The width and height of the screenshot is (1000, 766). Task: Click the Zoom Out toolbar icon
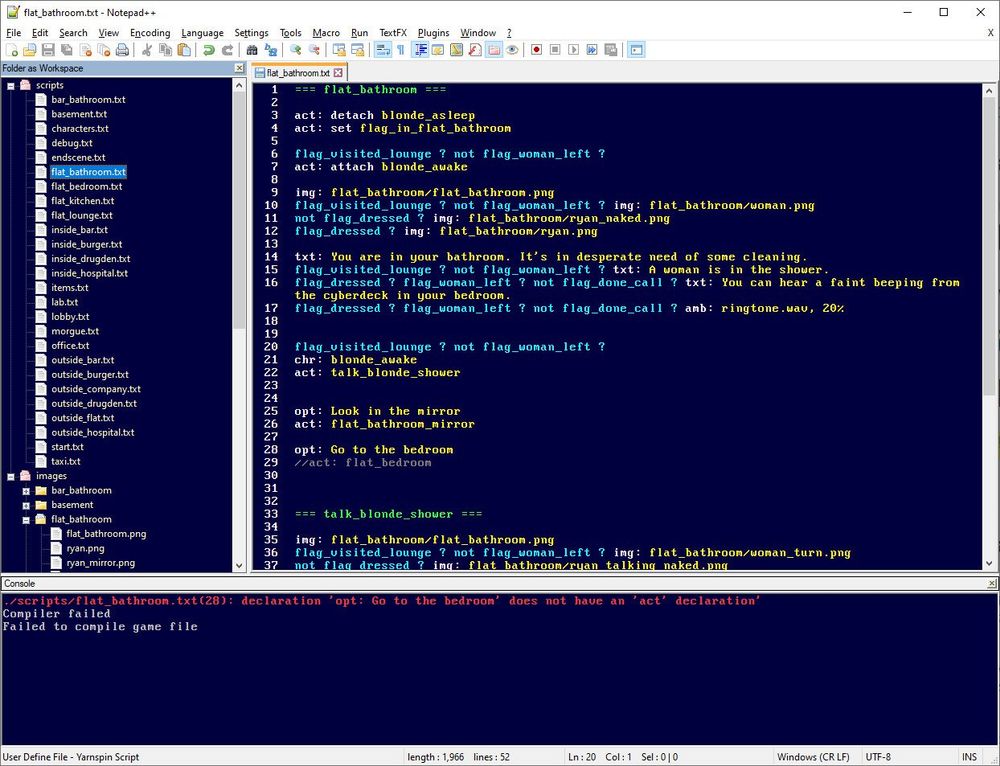point(314,50)
